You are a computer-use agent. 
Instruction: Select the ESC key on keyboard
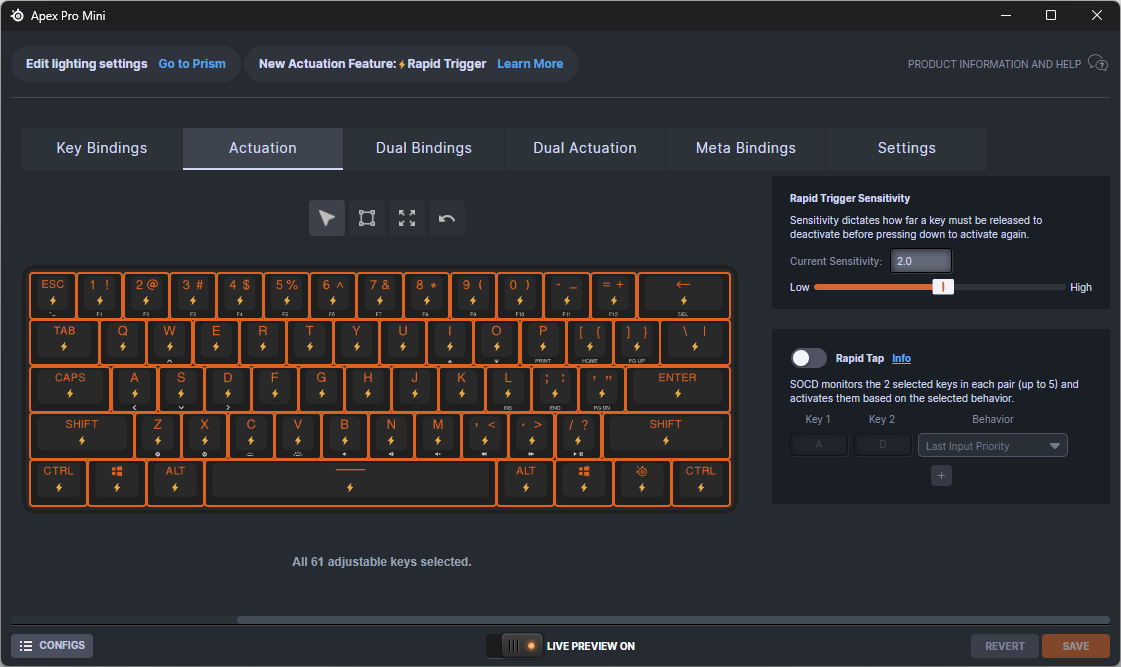53,295
